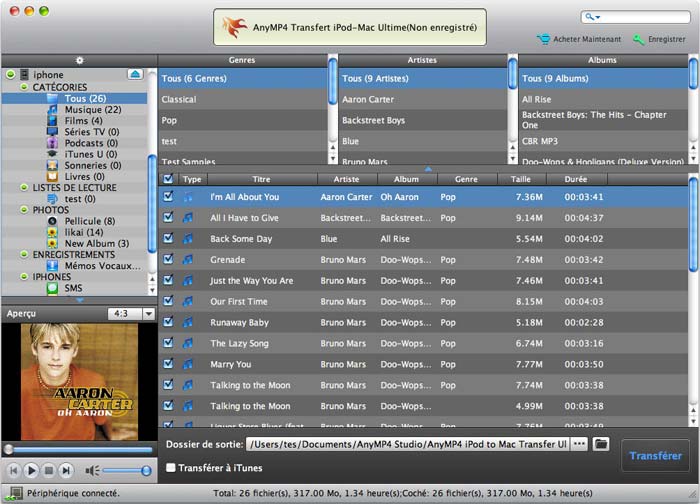Collapse the browser panel arrow above table
Image resolution: width=700 pixels, height=504 pixels.
[x=428, y=169]
